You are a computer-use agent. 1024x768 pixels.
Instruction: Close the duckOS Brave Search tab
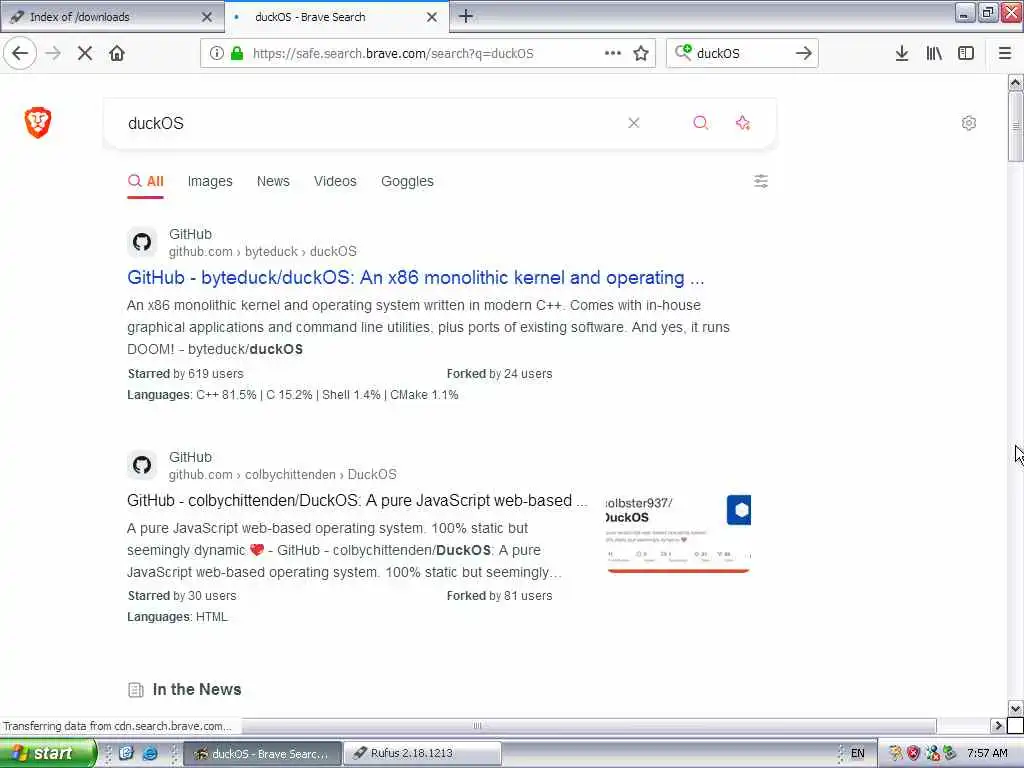click(432, 17)
